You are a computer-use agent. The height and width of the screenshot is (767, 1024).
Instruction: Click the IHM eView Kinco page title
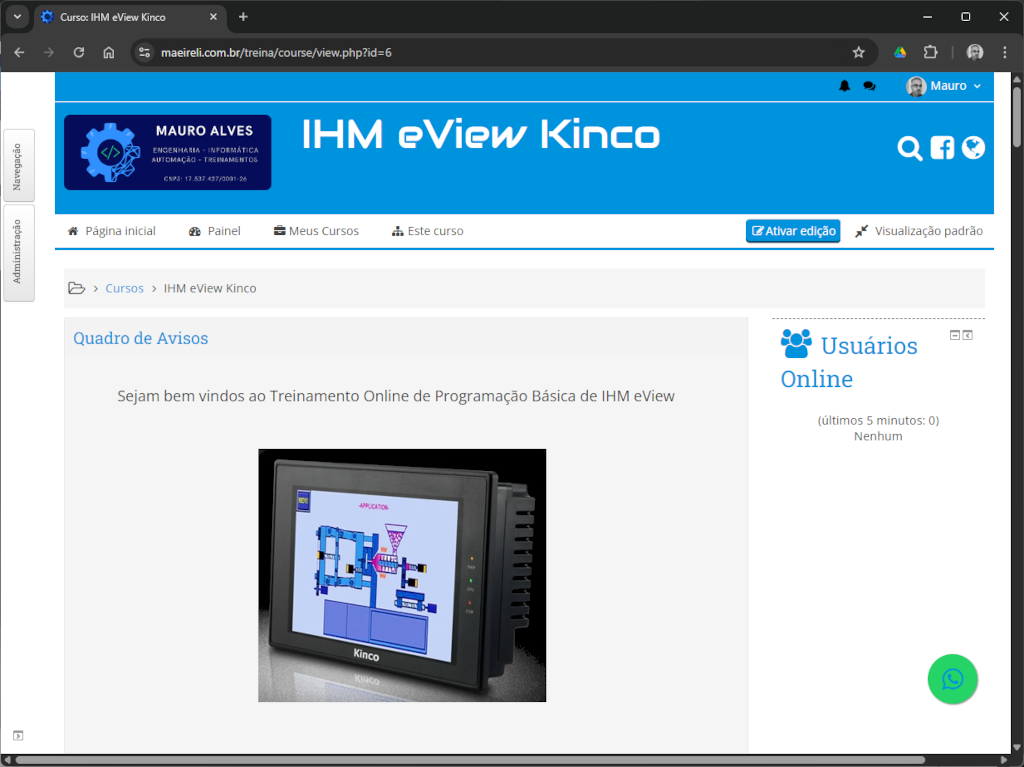(481, 135)
